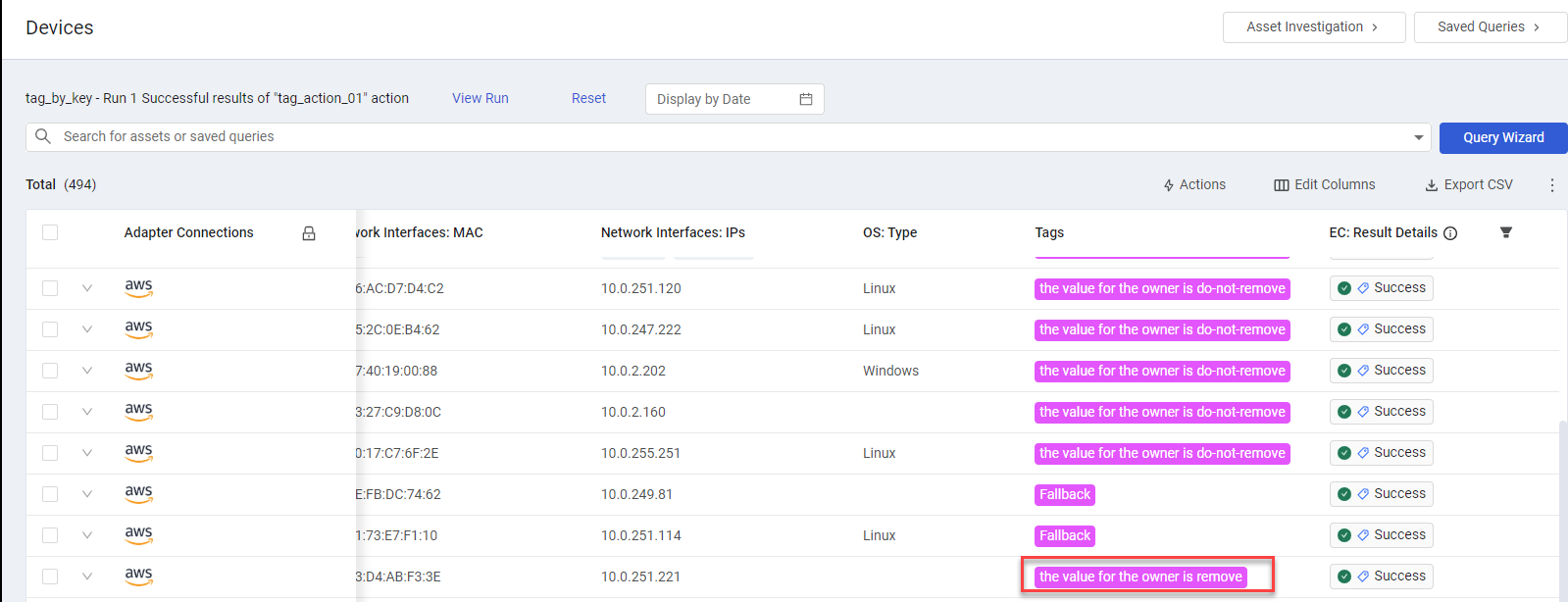Toggle the select-all checkbox in the table header

(x=50, y=232)
